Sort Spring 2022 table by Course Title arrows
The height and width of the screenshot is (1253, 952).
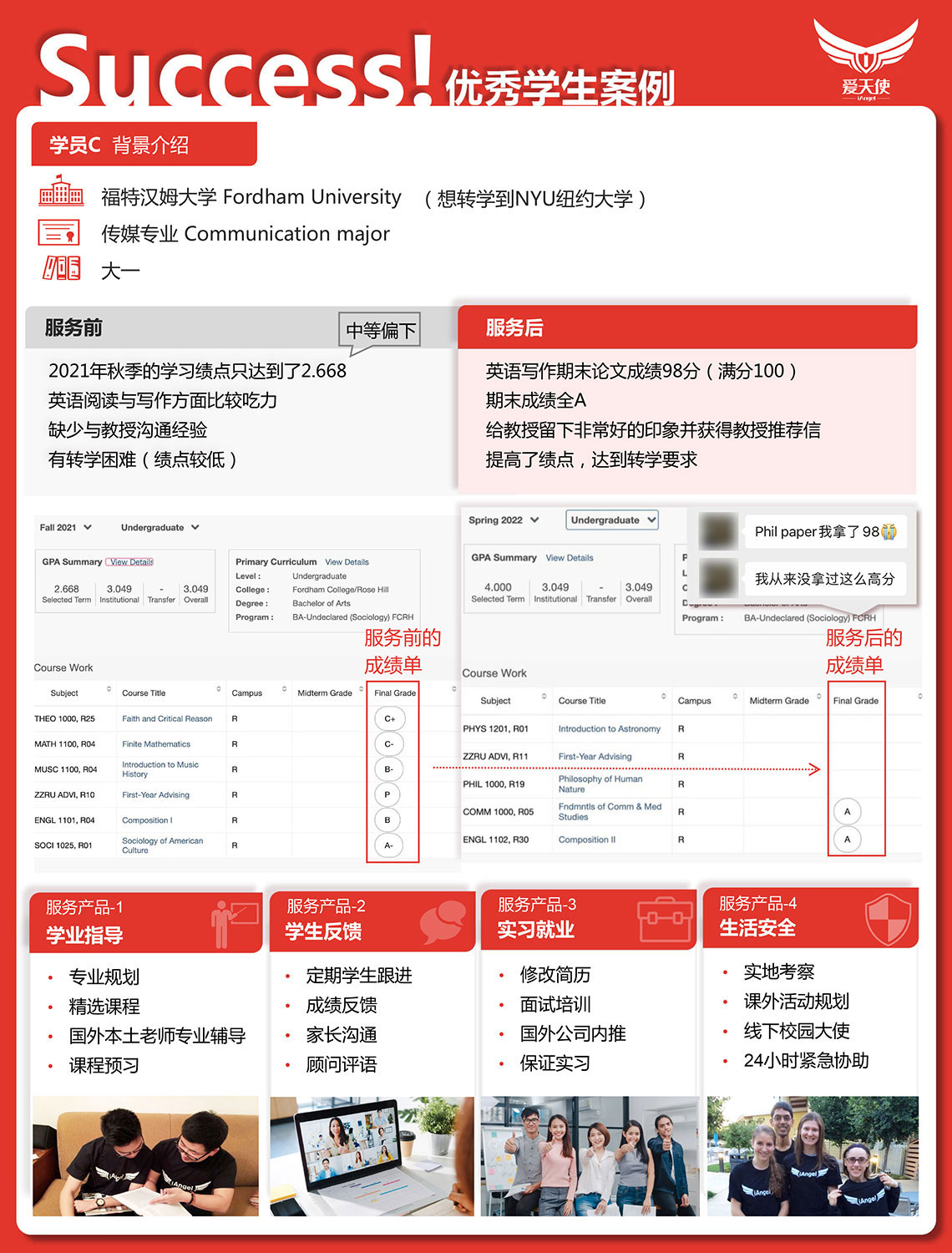[x=664, y=697]
